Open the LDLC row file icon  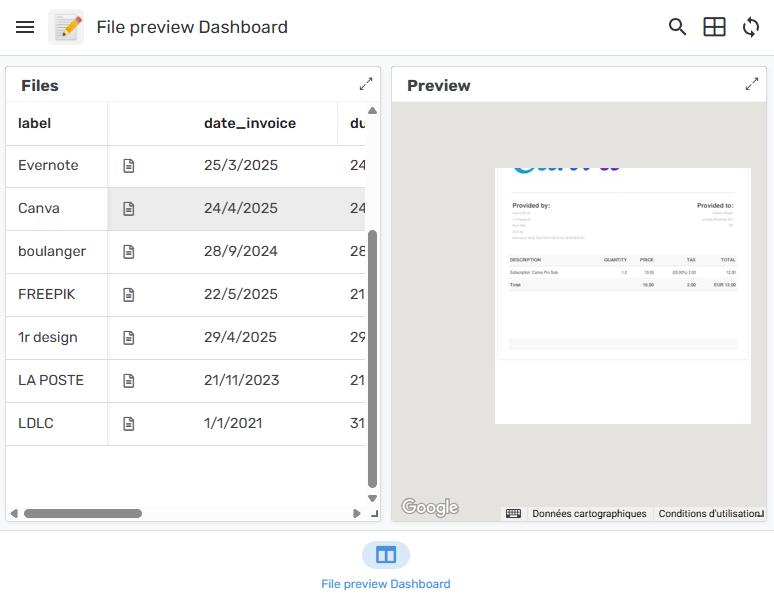click(128, 423)
